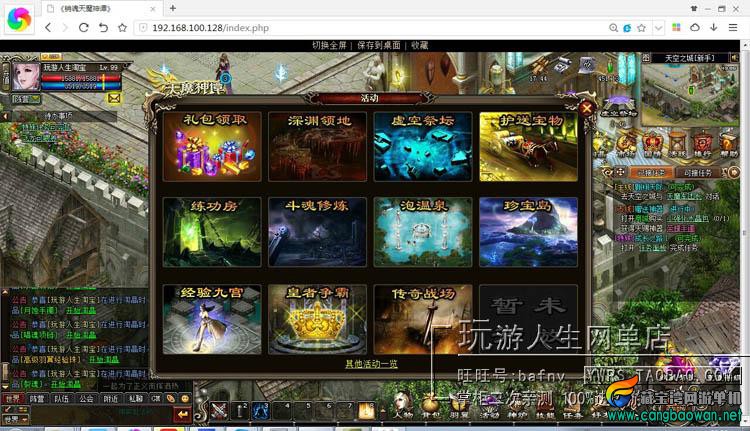Open the 泡温泉 hot spring tile
This screenshot has width=750, height=431.
pyautogui.click(x=423, y=232)
